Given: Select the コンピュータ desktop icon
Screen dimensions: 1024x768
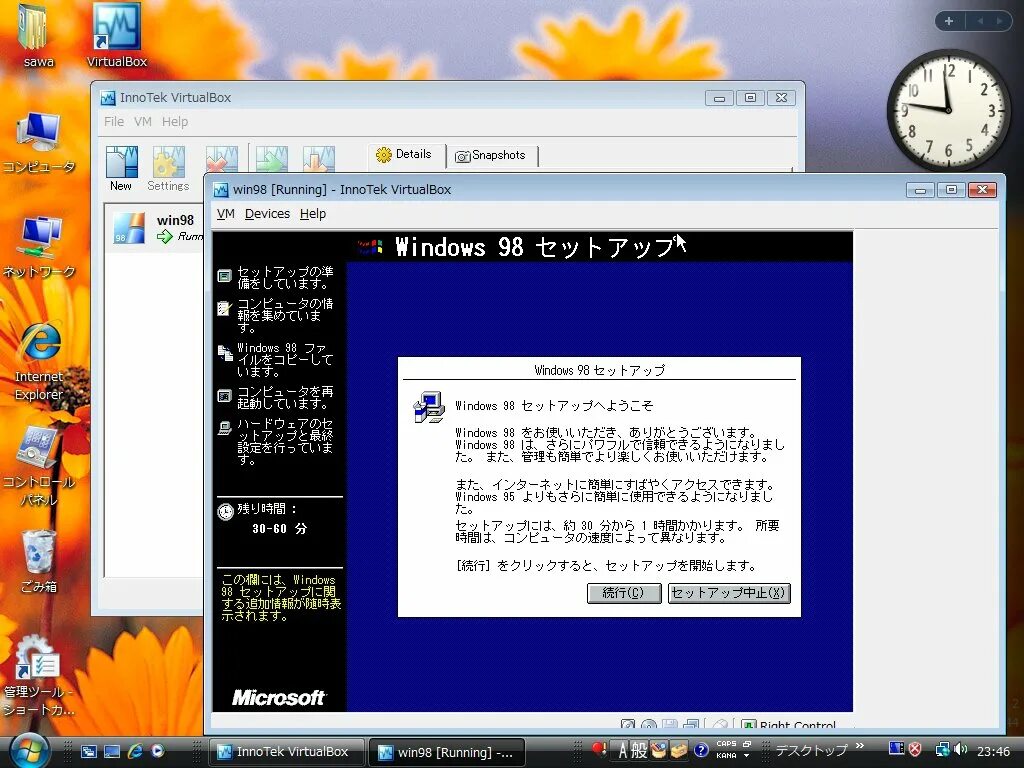Looking at the screenshot, I should pyautogui.click(x=39, y=142).
